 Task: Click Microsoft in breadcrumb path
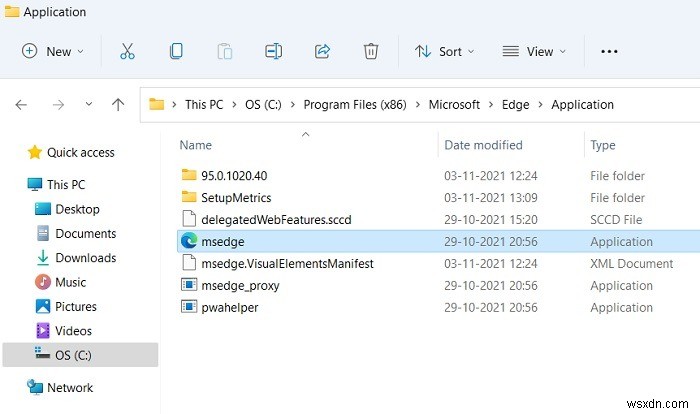(454, 105)
